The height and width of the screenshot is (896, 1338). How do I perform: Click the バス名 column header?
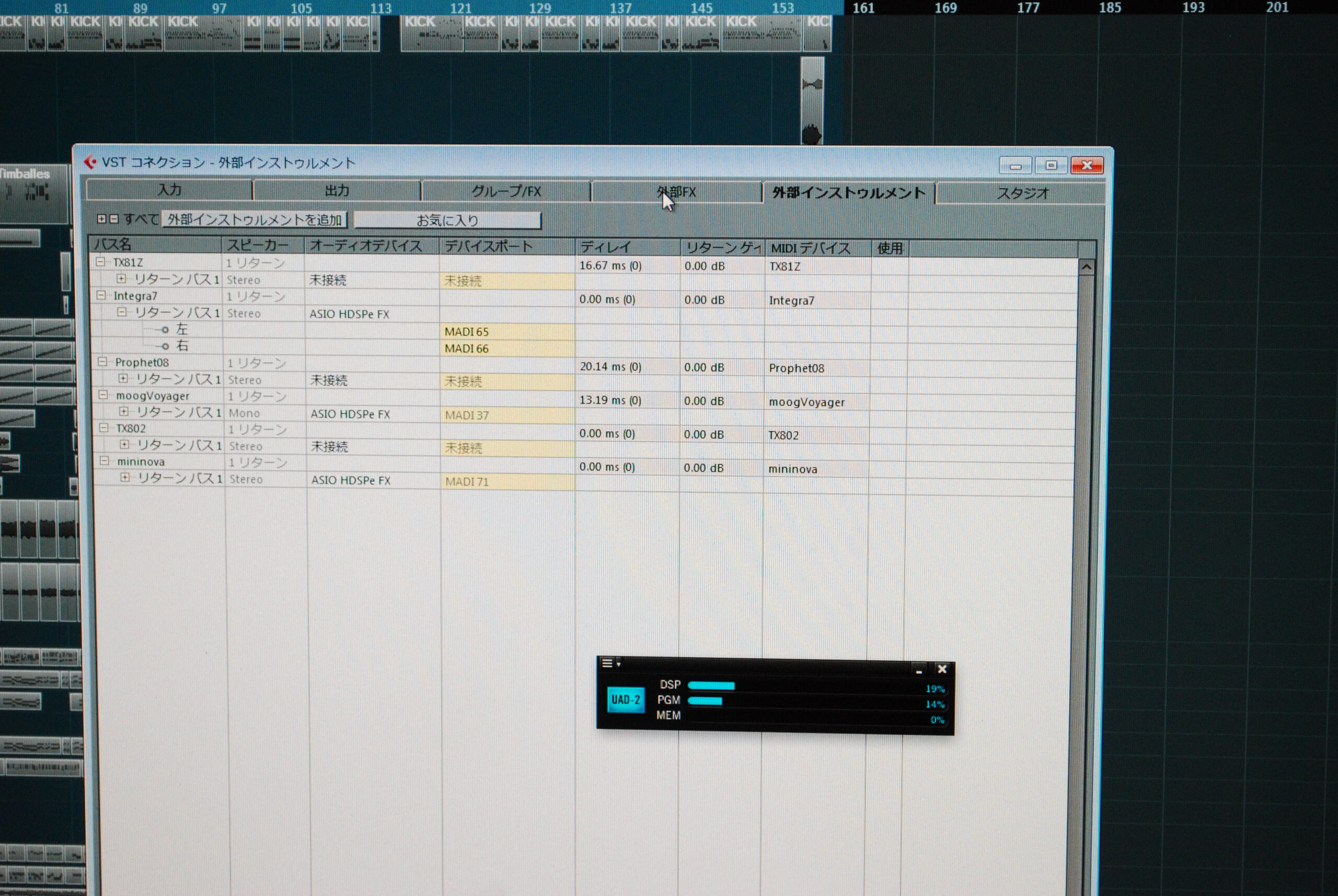(x=156, y=245)
